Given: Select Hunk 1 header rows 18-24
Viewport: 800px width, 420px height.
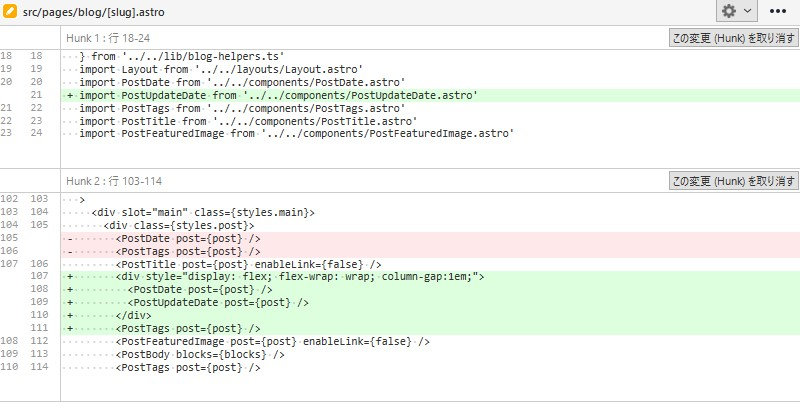Looking at the screenshot, I should (108, 38).
